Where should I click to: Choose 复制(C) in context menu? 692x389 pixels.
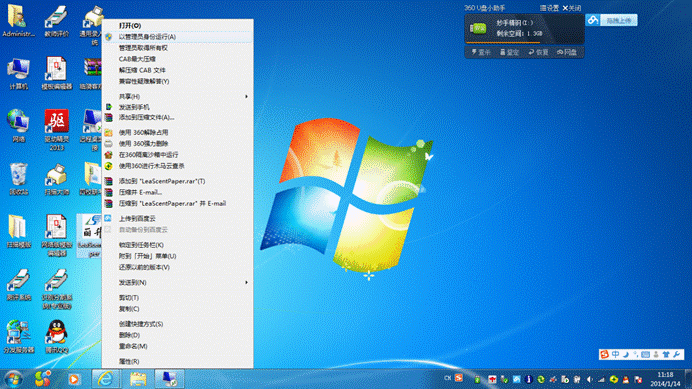(178, 309)
